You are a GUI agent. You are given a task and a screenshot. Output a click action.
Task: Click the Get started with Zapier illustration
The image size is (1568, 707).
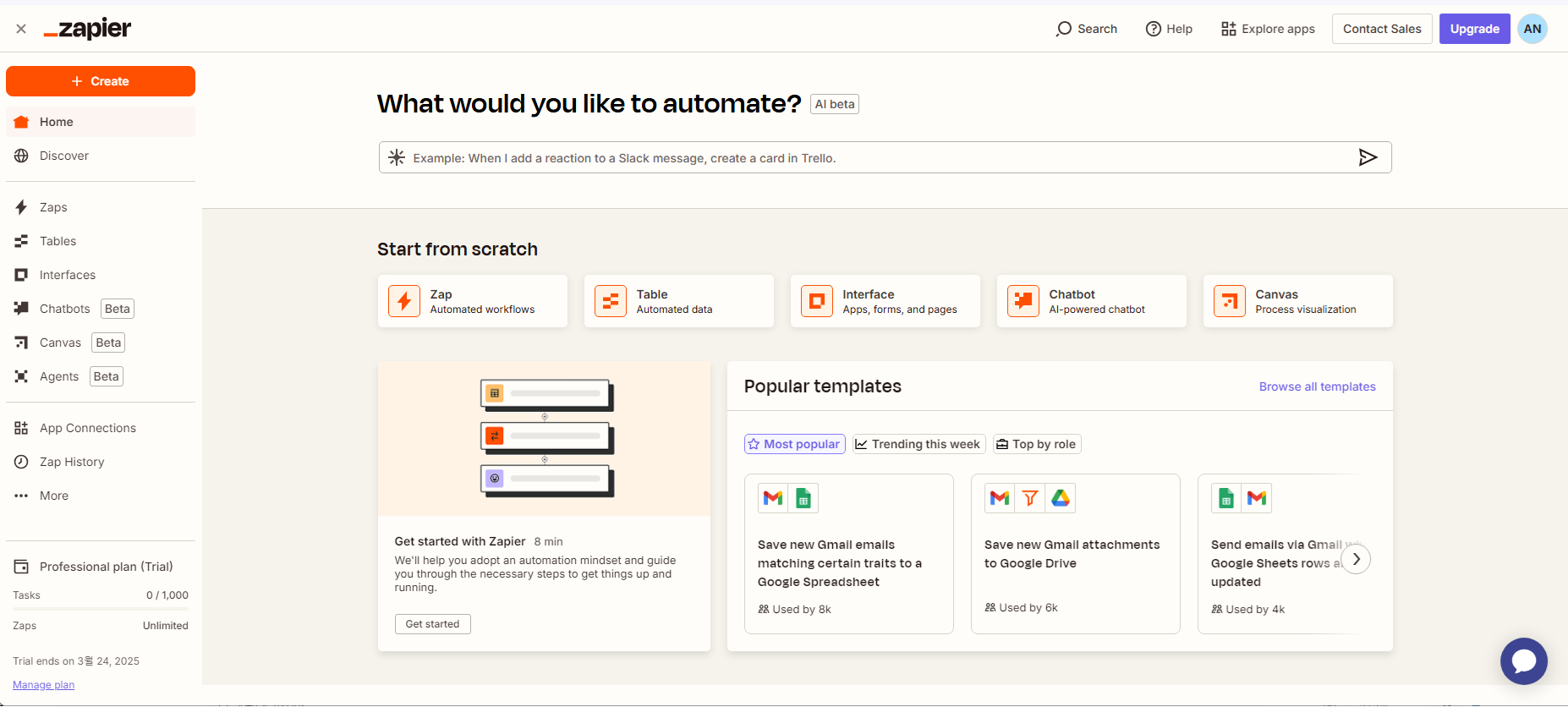(544, 439)
